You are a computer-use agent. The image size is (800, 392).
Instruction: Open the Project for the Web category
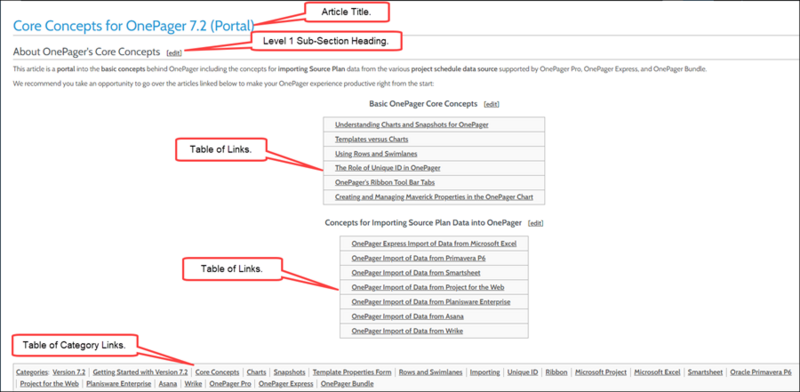(49, 384)
